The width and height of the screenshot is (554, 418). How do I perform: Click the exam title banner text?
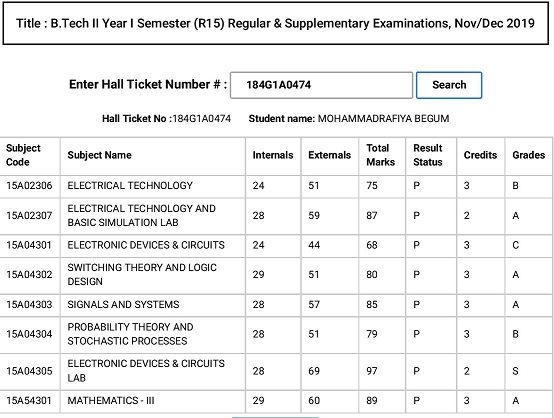276,24
